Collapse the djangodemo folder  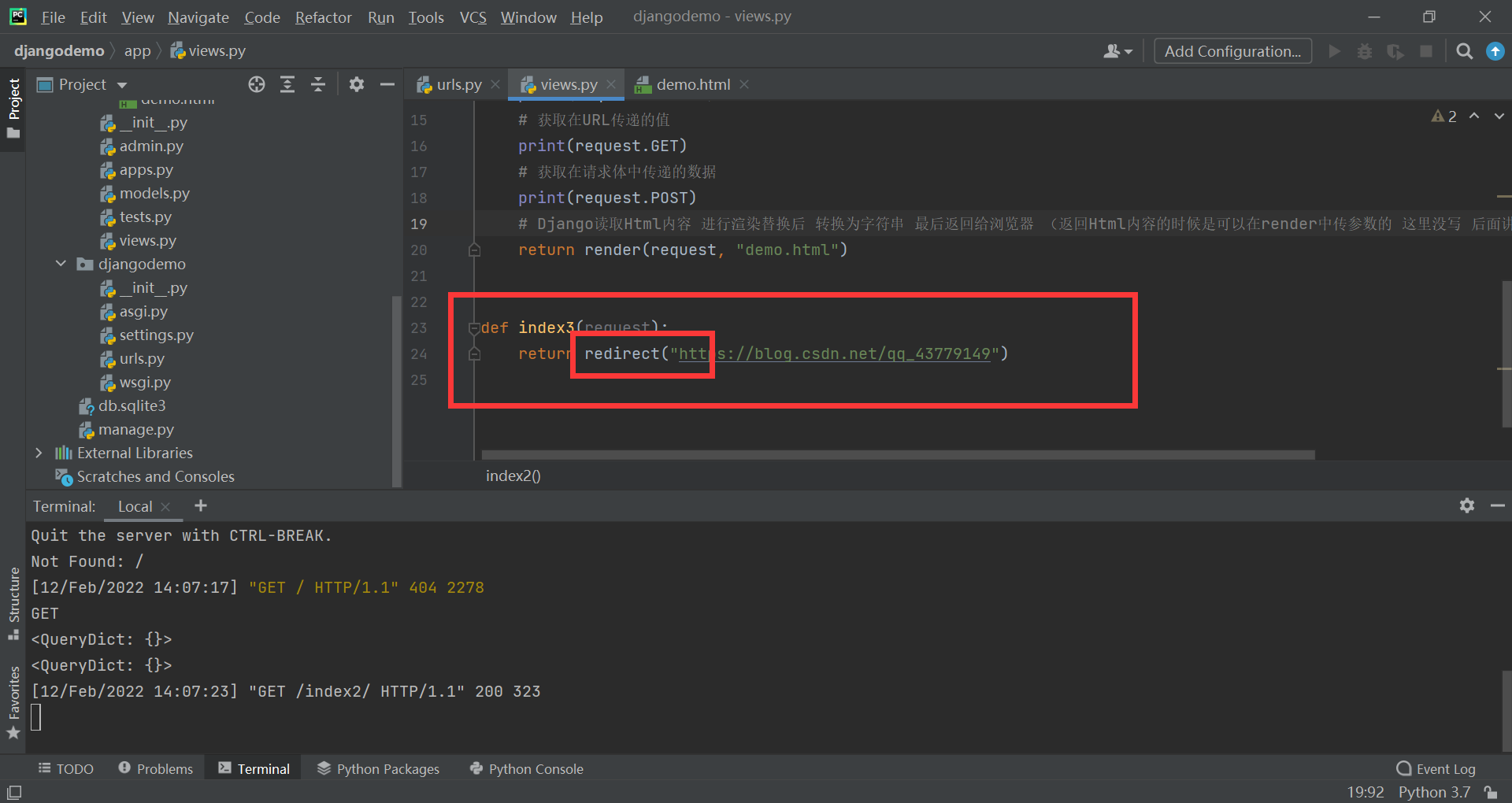click(61, 264)
